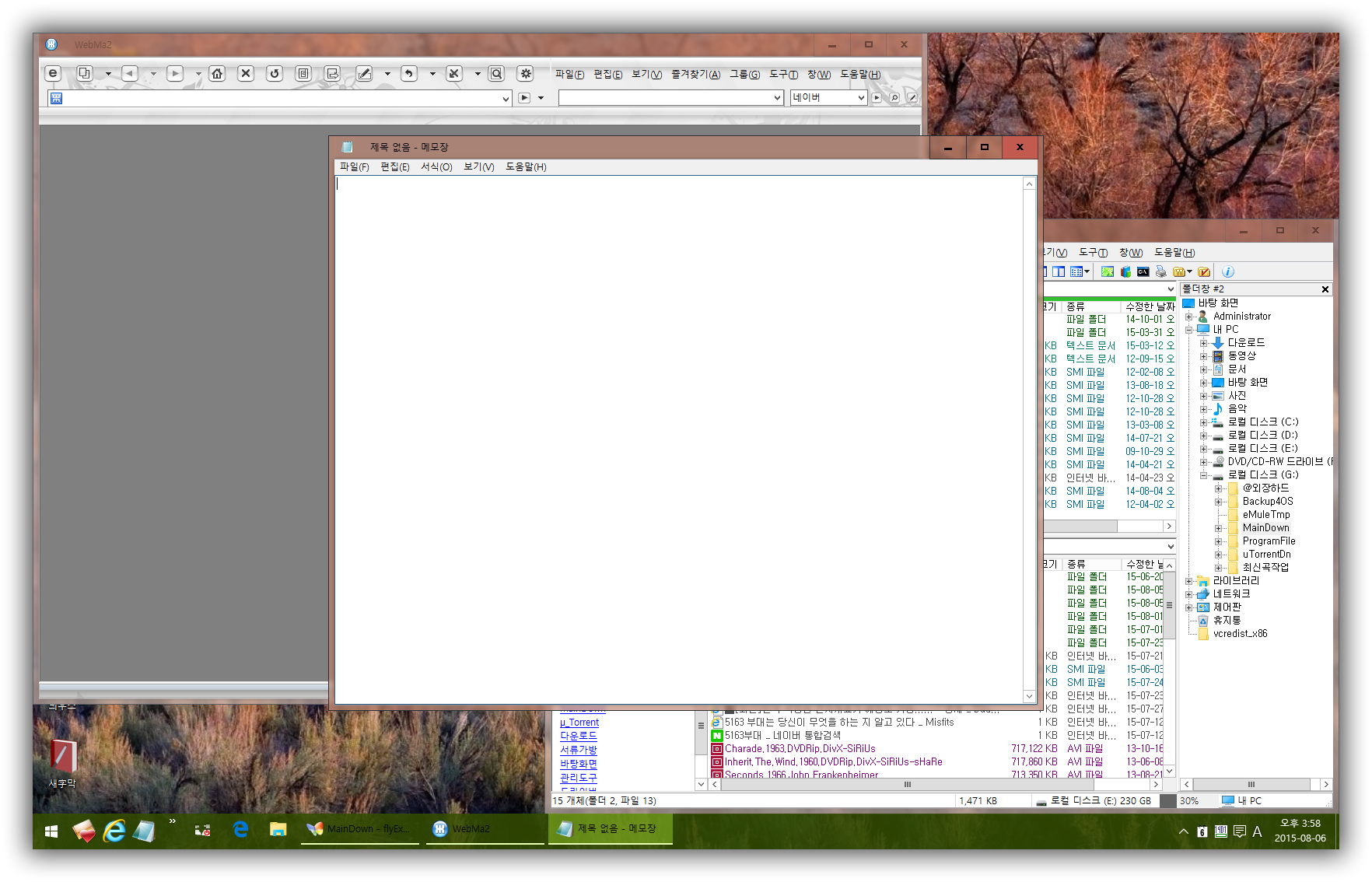Click the forward arrow in WebMa2 toolbar
Screen dimensions: 1372x882
[x=175, y=74]
